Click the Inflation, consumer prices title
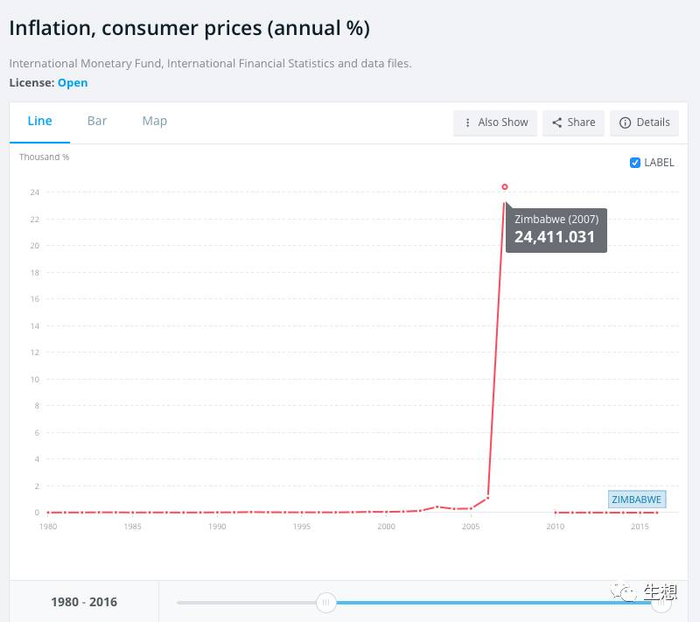Image resolution: width=700 pixels, height=622 pixels. [189, 28]
